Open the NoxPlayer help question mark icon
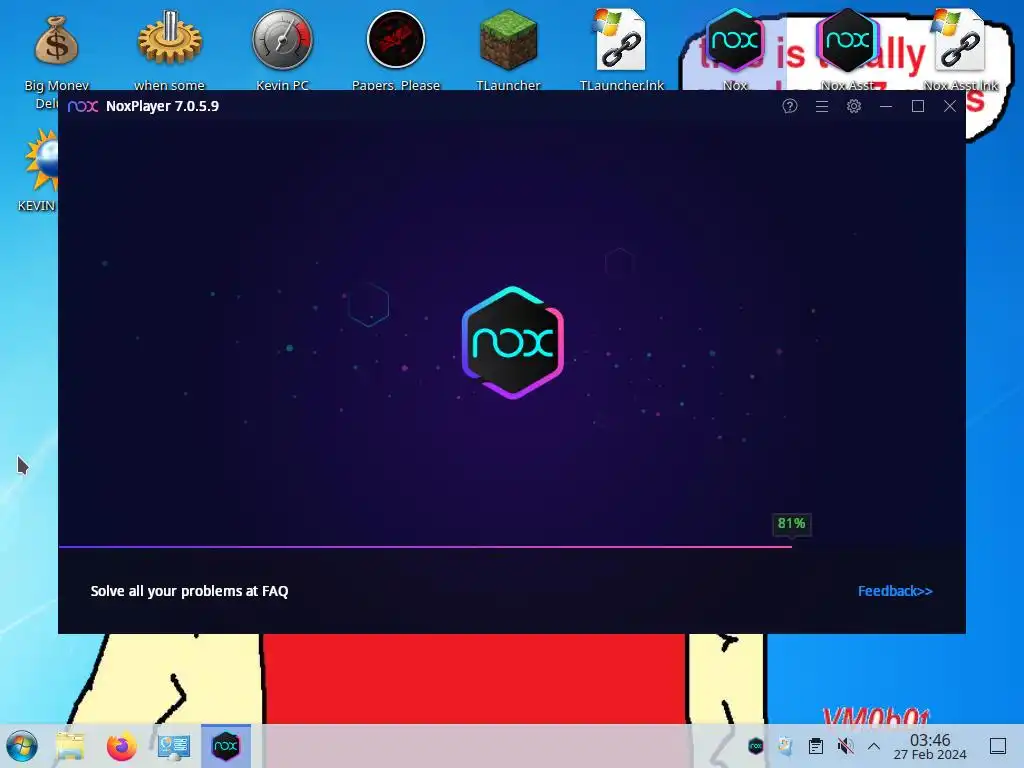The width and height of the screenshot is (1024, 768). 790,106
